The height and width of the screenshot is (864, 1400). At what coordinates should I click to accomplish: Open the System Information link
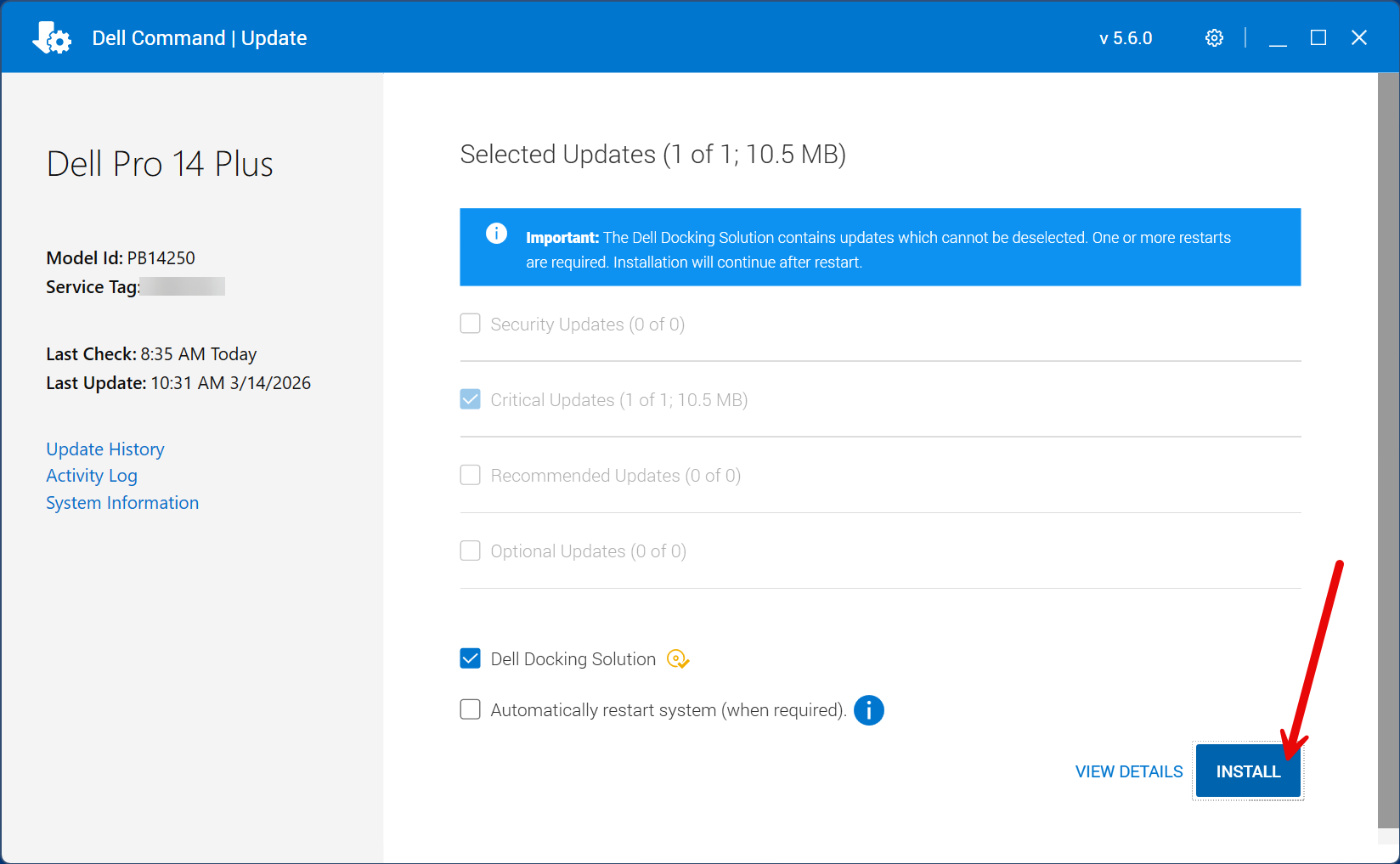pyautogui.click(x=122, y=503)
